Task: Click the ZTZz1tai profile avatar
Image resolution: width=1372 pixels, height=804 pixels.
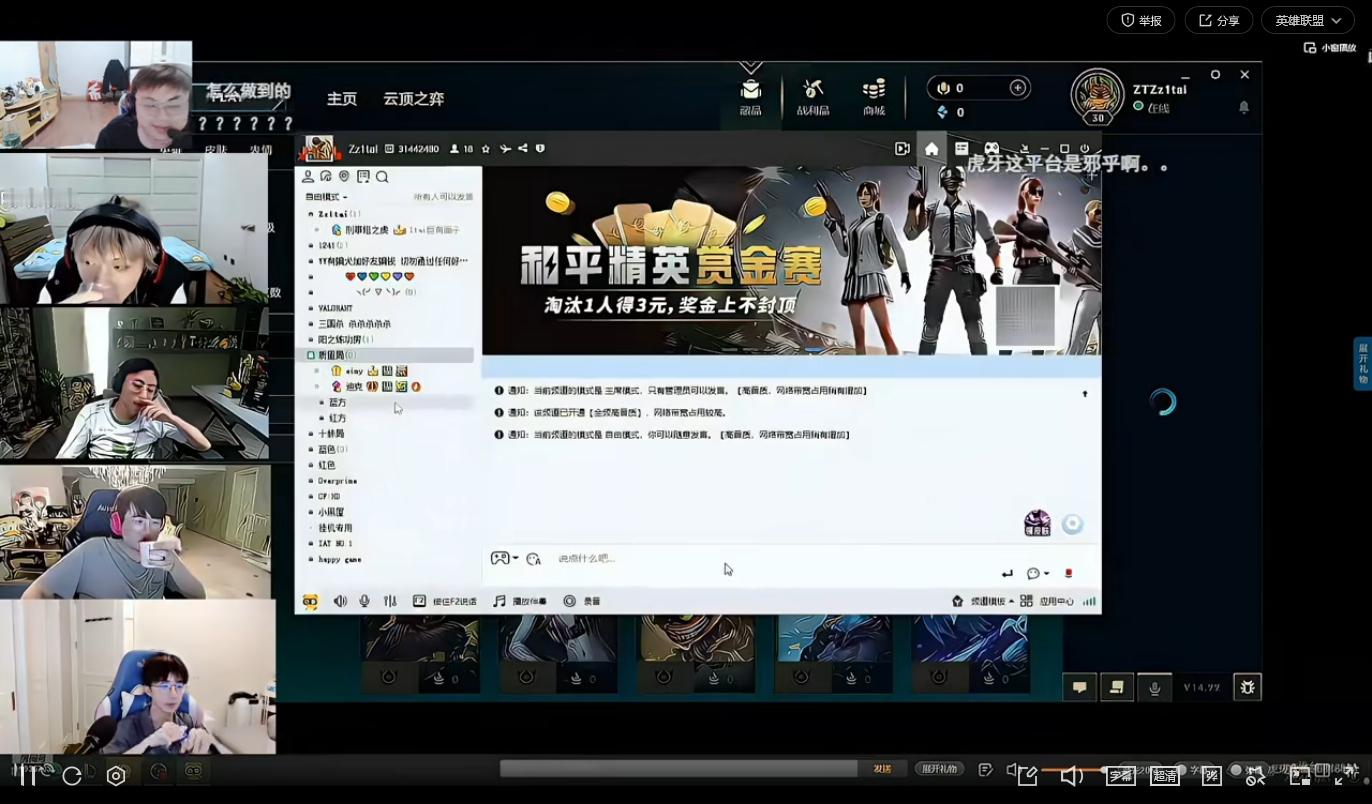Action: (x=1098, y=97)
